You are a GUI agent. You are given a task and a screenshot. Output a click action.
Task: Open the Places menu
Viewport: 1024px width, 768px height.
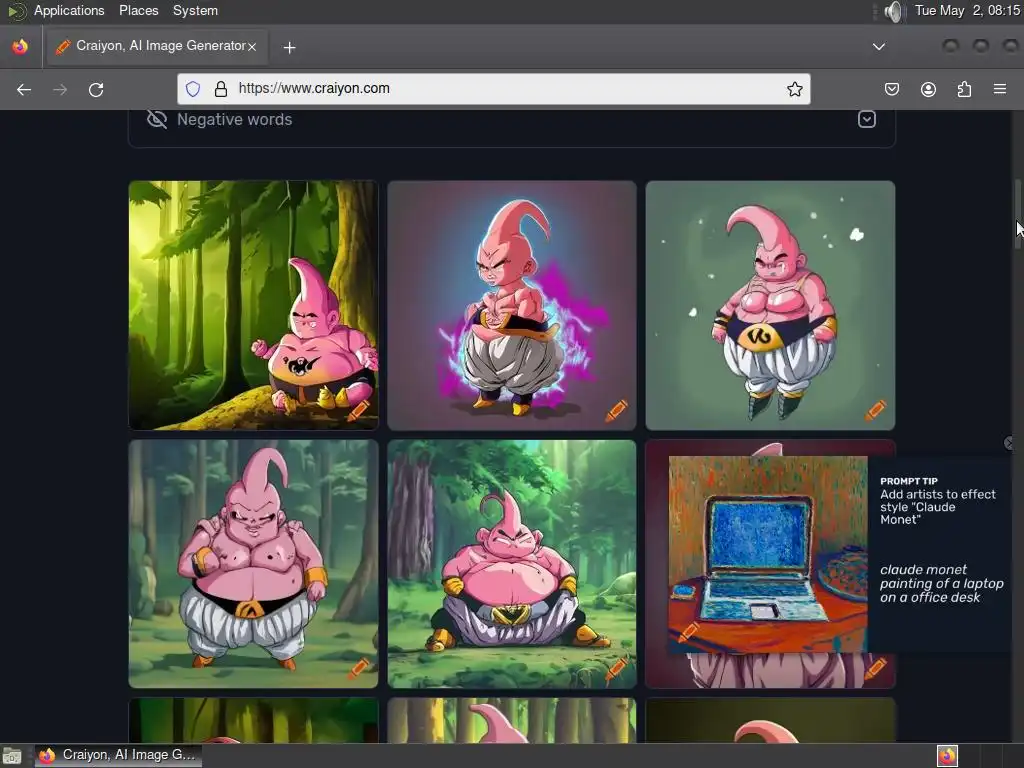pyautogui.click(x=138, y=10)
